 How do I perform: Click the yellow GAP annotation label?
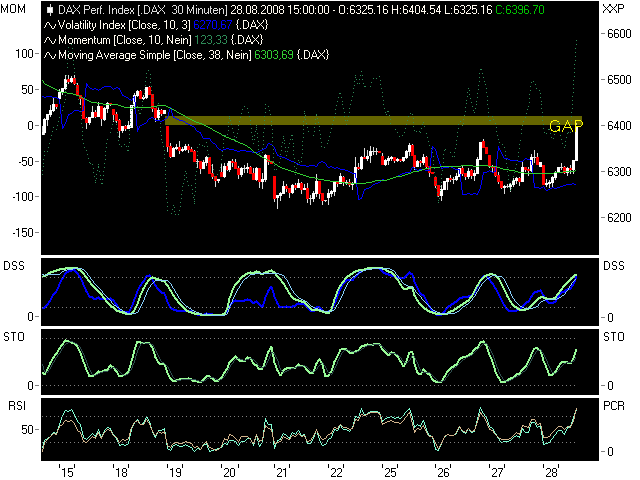click(566, 127)
